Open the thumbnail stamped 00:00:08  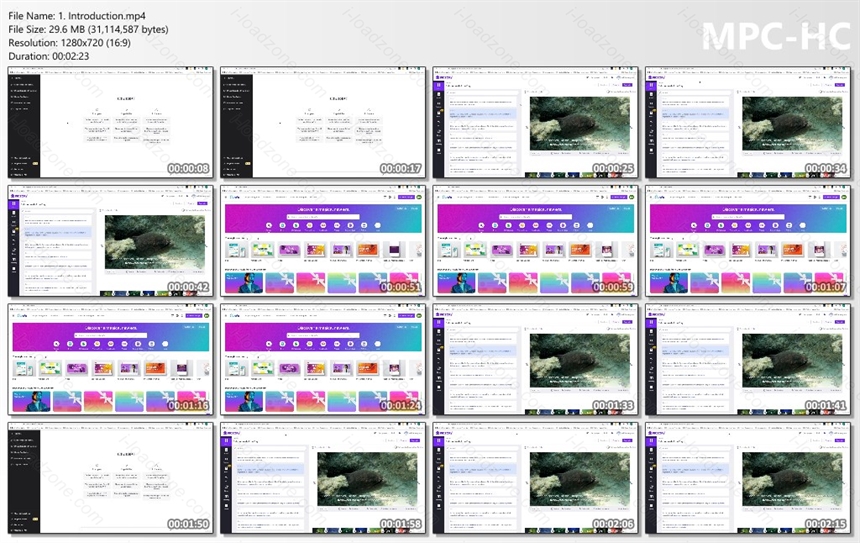click(111, 123)
